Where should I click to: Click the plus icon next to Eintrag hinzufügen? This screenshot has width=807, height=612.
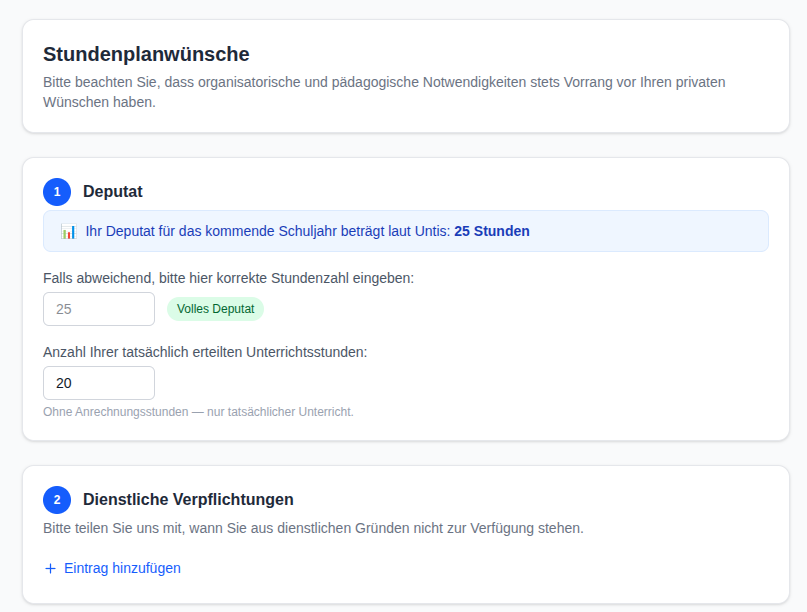point(48,568)
